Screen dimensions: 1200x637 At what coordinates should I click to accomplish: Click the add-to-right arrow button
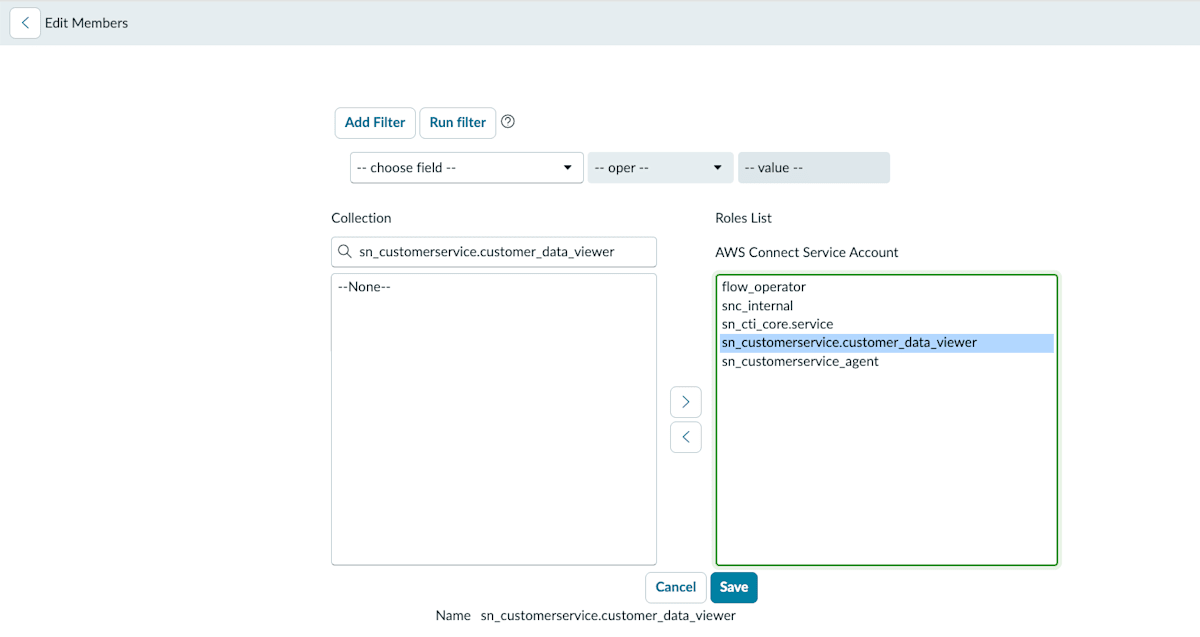click(x=686, y=402)
